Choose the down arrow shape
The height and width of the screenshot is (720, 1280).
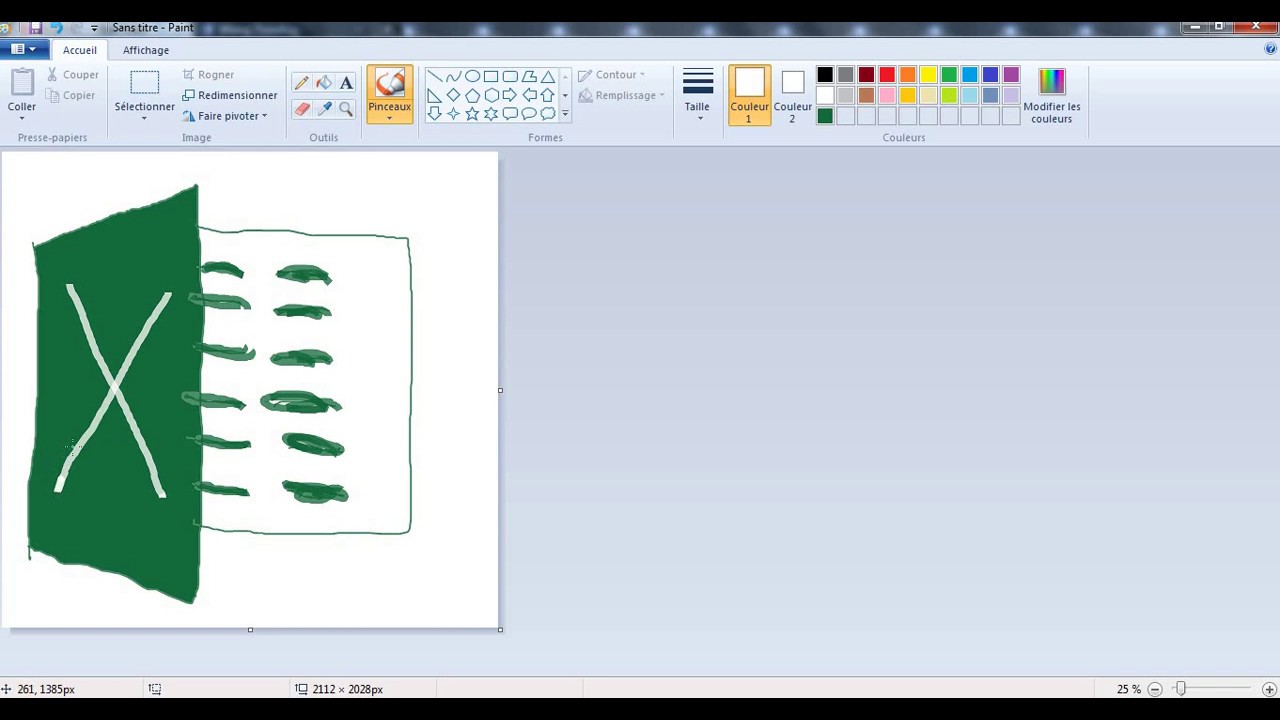tap(434, 114)
